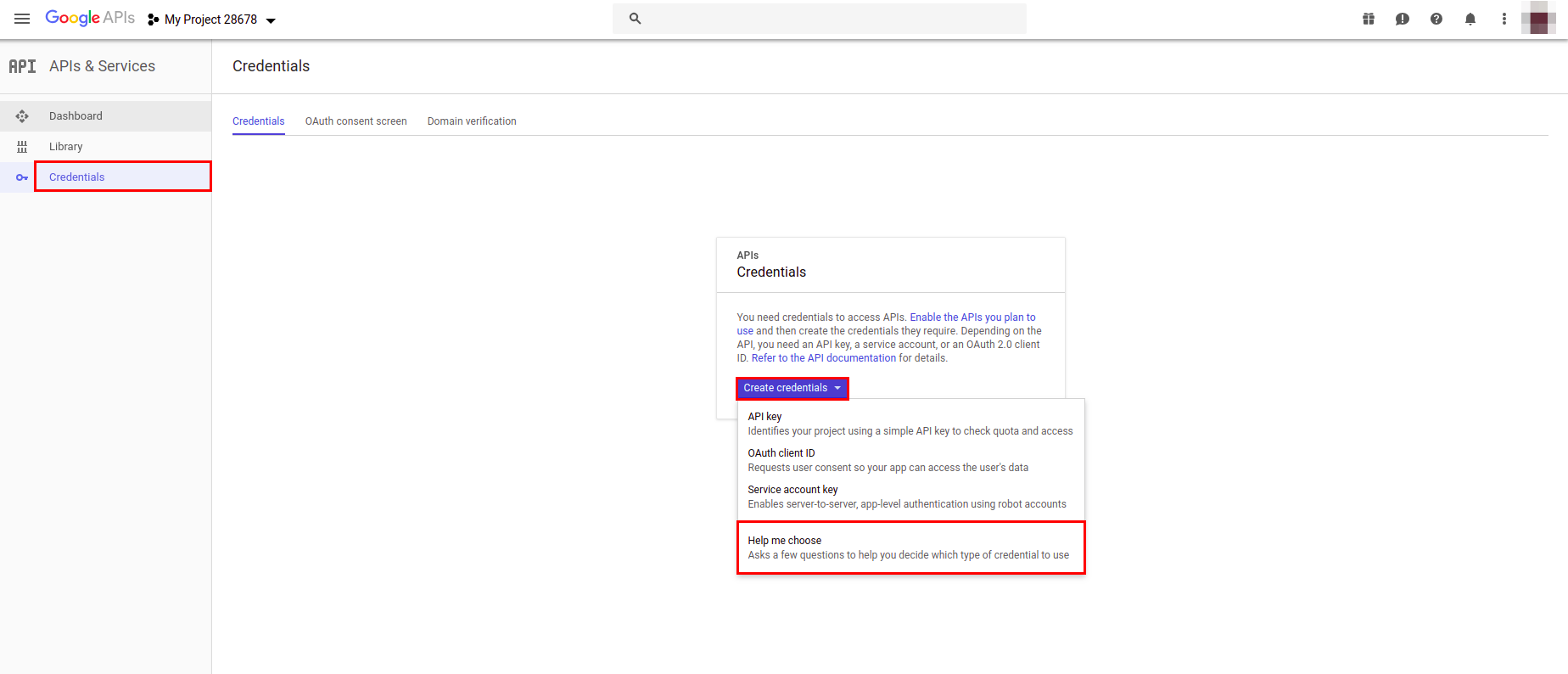Click the Credentials page heading
Screen dimensions: 1568x674
pos(272,66)
